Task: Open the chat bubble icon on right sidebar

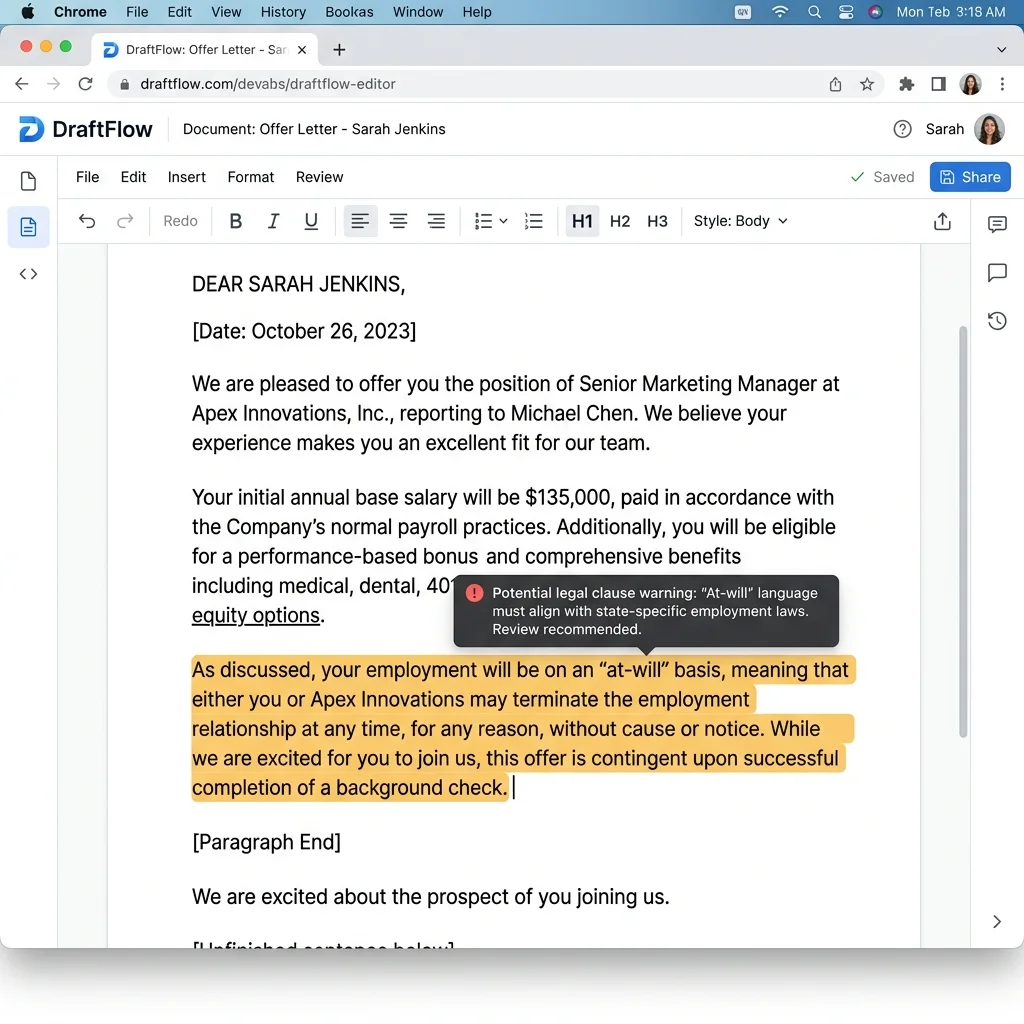Action: click(997, 272)
